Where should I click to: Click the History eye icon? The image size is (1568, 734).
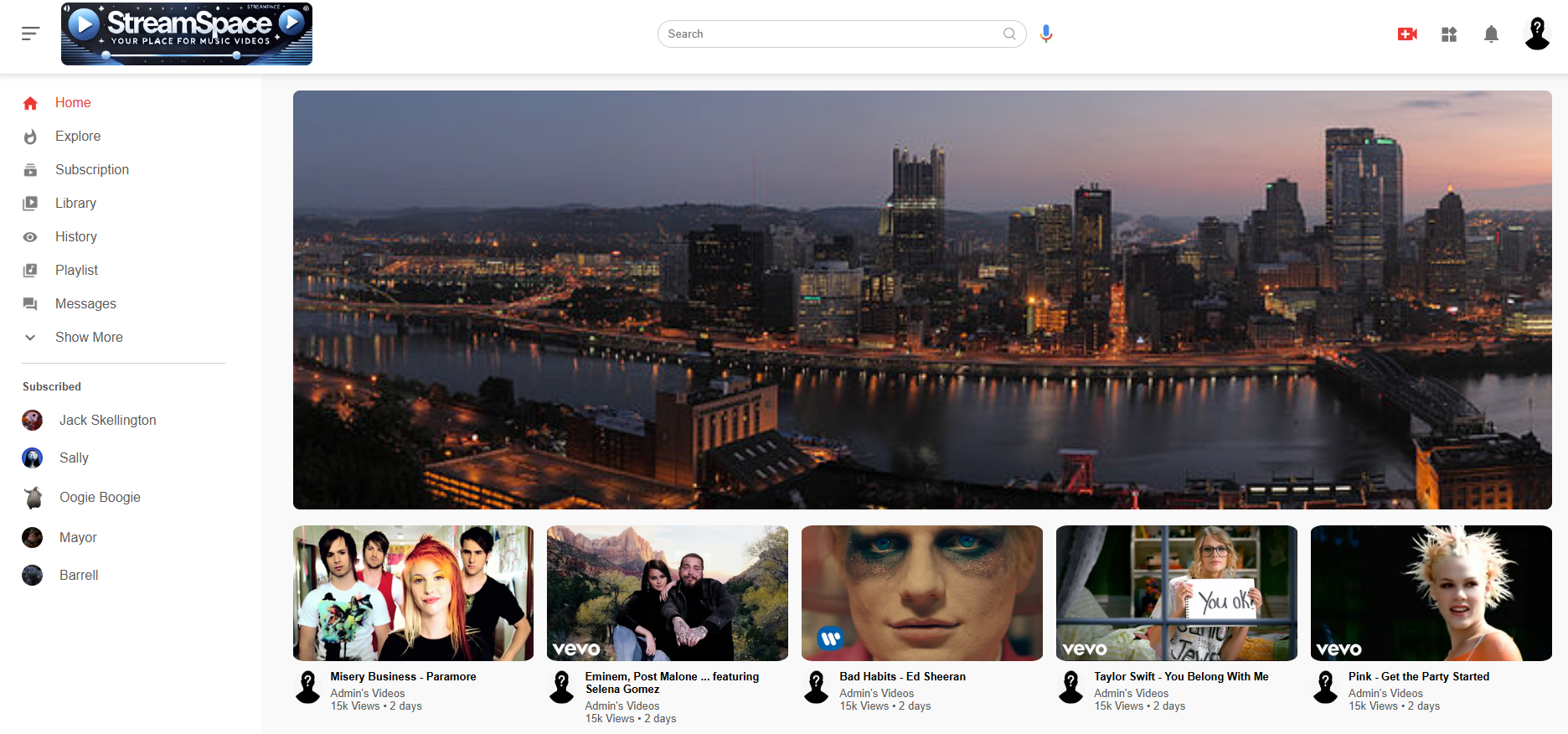[x=30, y=237]
